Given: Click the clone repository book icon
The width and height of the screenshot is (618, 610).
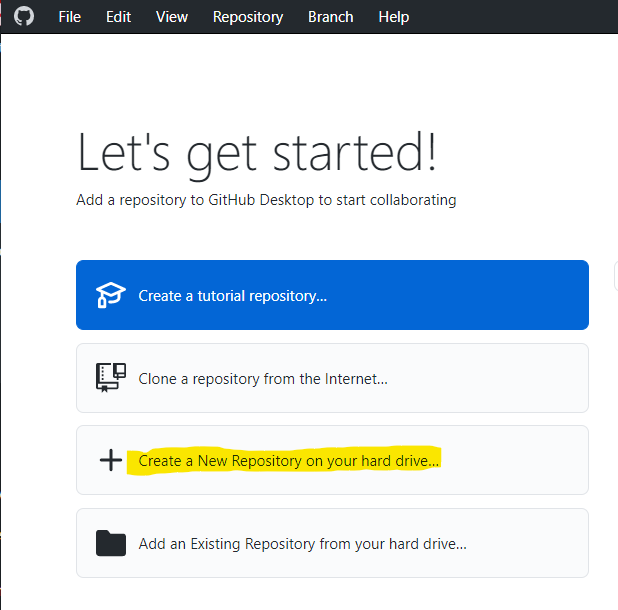Looking at the screenshot, I should tap(111, 378).
